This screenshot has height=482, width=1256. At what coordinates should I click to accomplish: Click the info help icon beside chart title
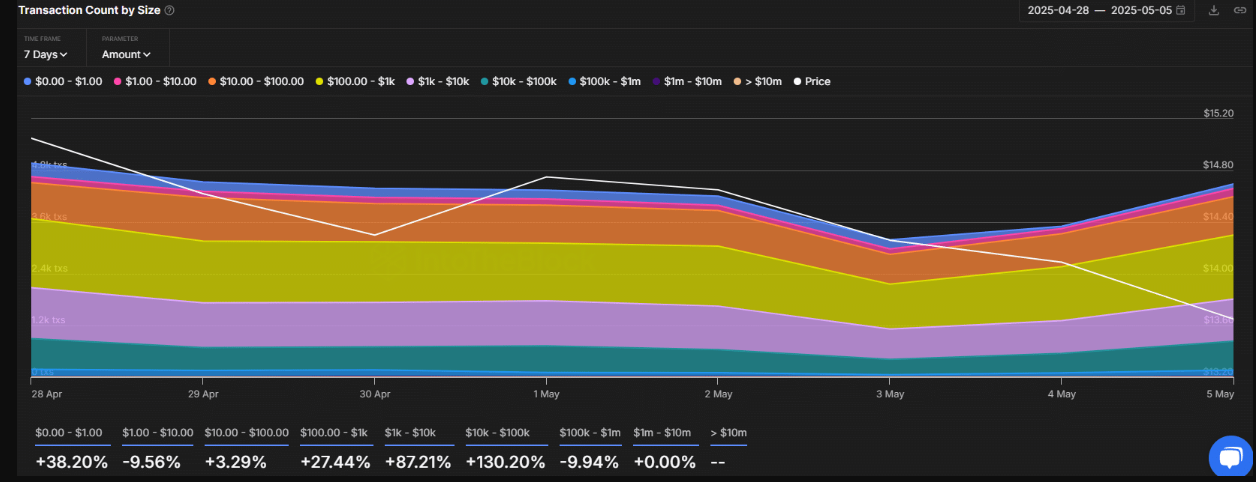(169, 10)
